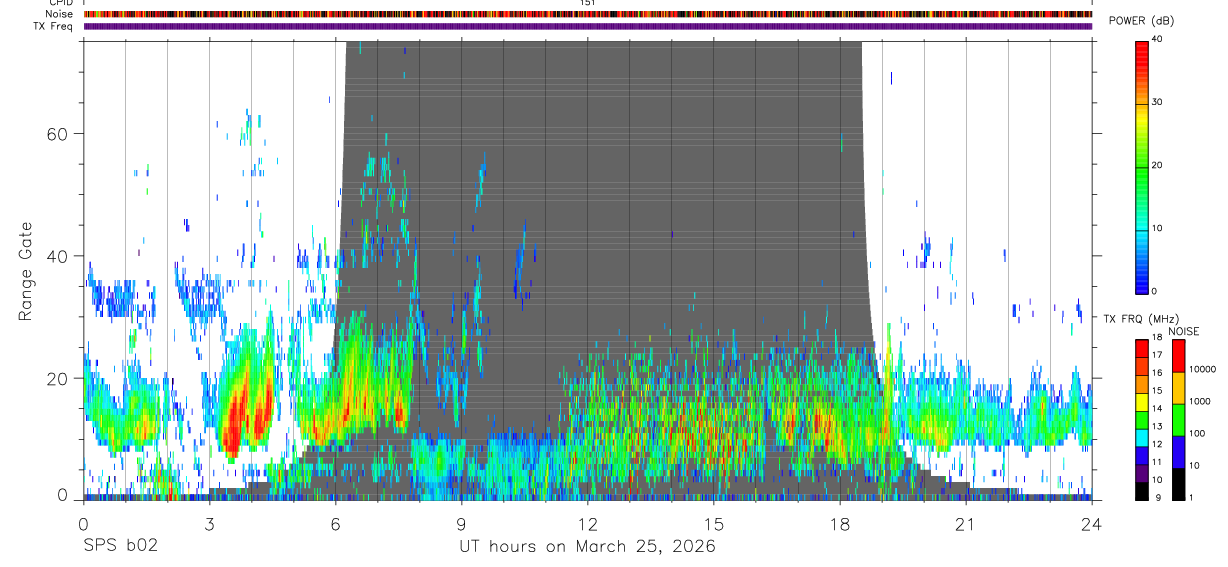Click x-axis tick label '15'
Viewport: 1228px width, 567px height.
tap(714, 523)
